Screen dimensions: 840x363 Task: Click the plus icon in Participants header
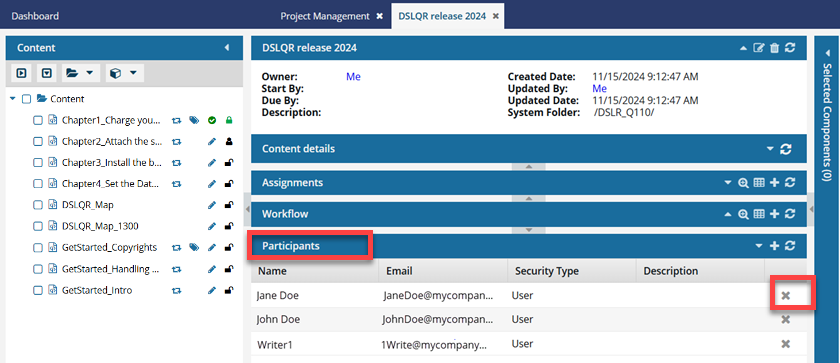(x=774, y=246)
